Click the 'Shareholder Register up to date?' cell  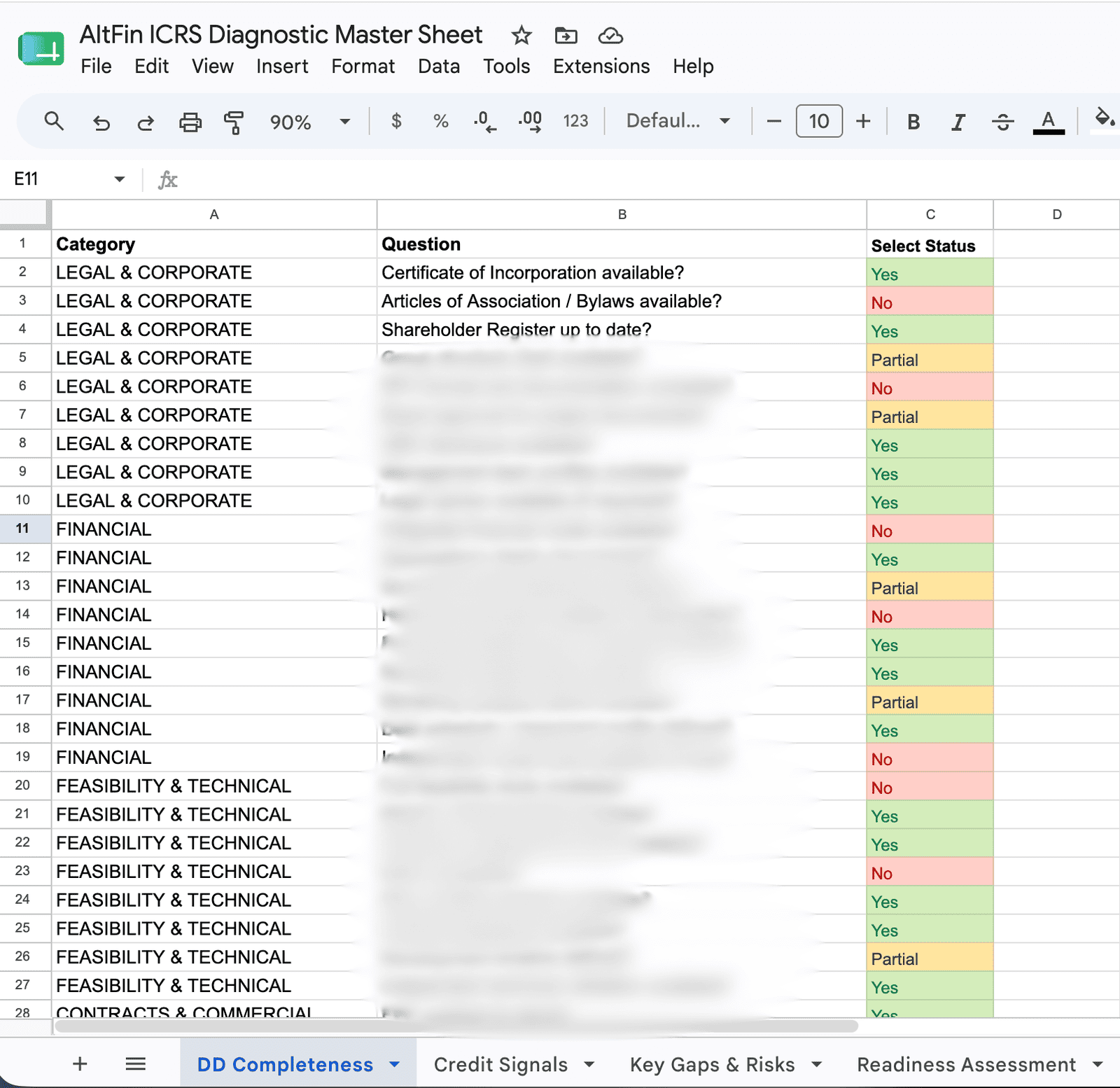622,330
